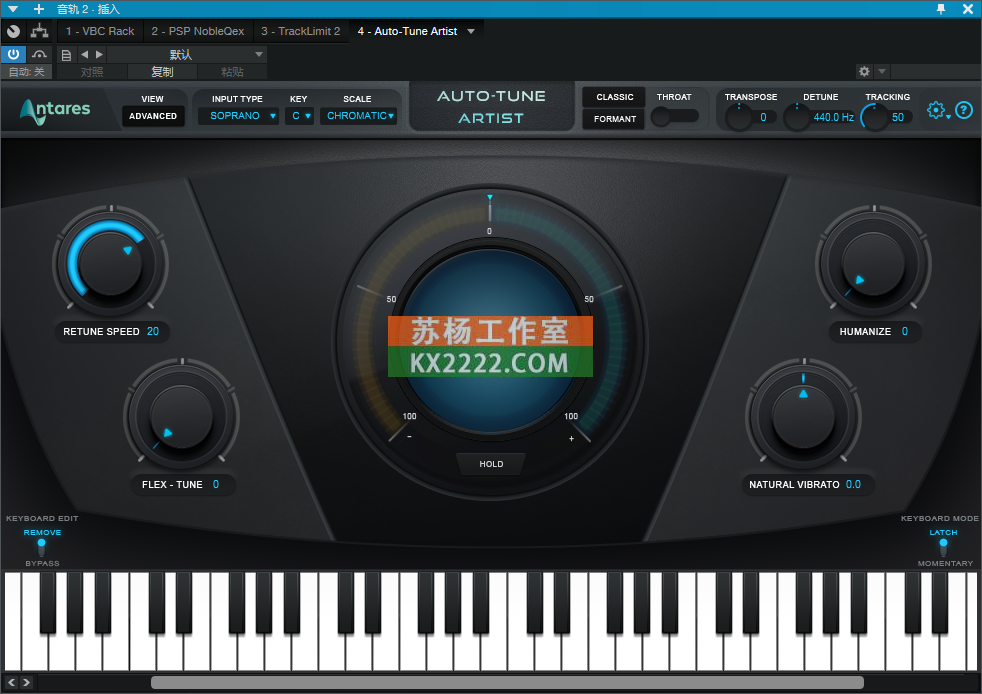This screenshot has height=694, width=982.
Task: Click the FLEX - TUNE value 0
Action: [x=215, y=484]
